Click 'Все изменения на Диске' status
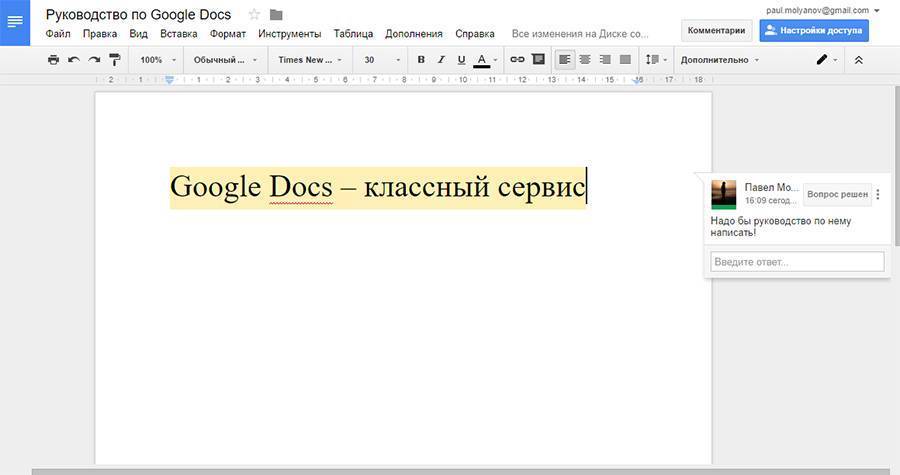Image resolution: width=900 pixels, height=475 pixels. (580, 34)
